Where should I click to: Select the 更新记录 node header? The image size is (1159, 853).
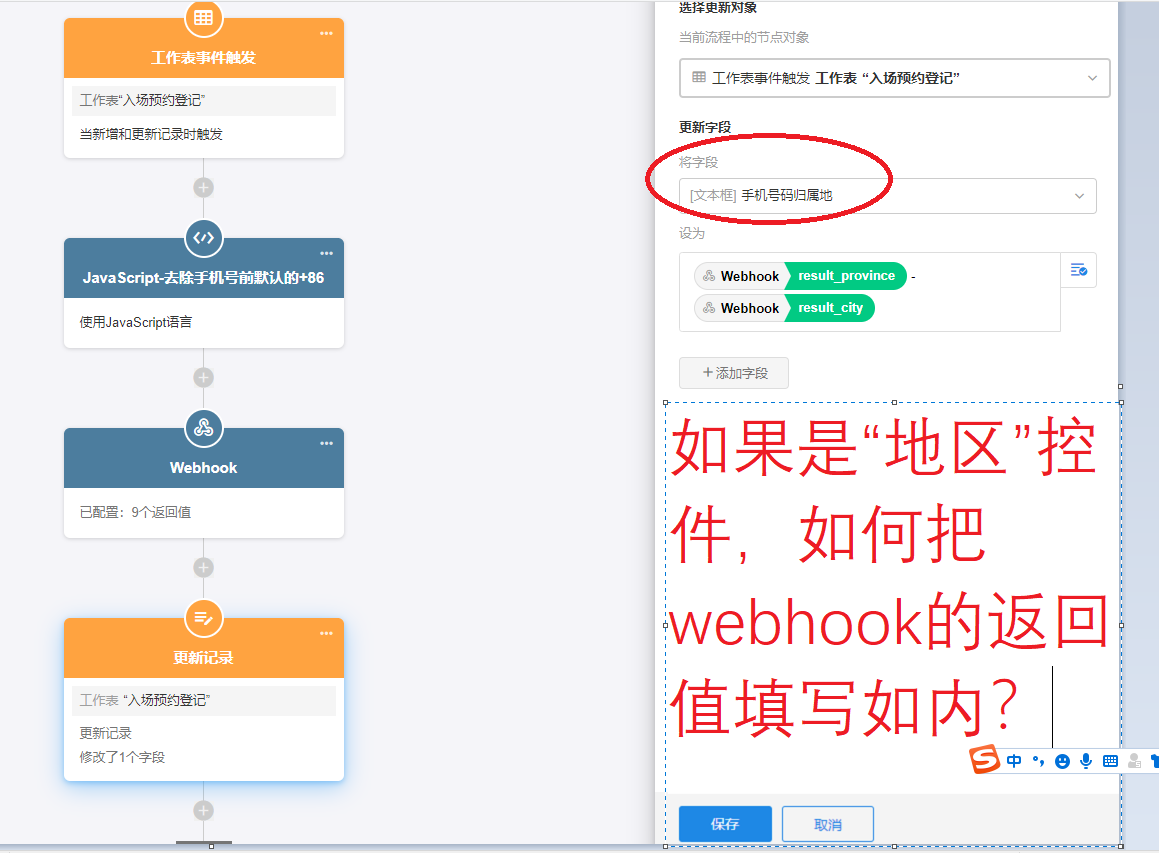203,648
